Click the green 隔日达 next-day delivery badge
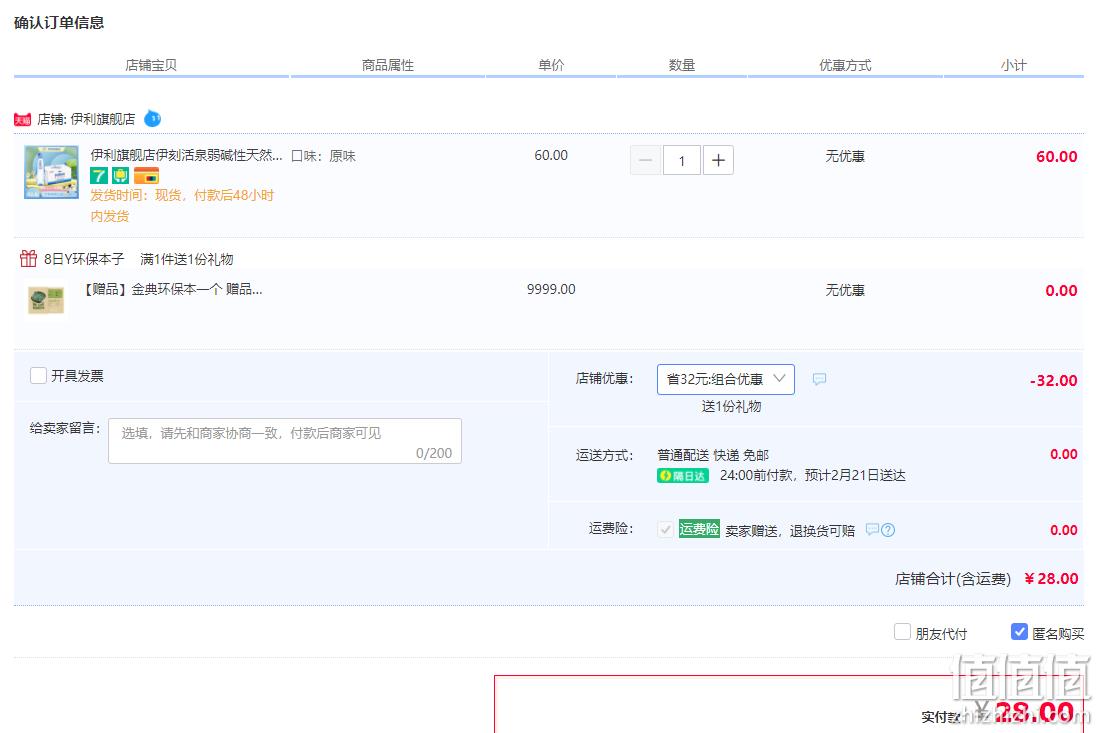This screenshot has width=1100, height=733. (x=683, y=476)
